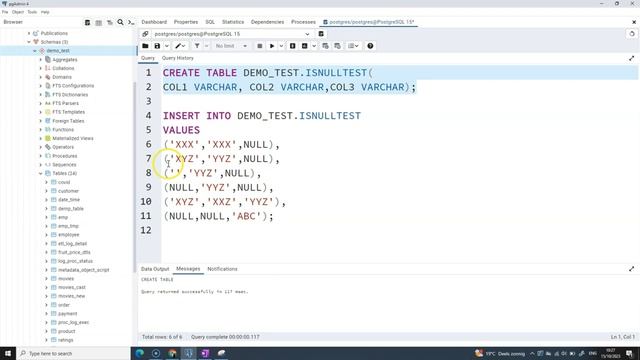Open the Query Tool icon in Browser panel
Viewport: 640px width, 360px height.
[87, 22]
